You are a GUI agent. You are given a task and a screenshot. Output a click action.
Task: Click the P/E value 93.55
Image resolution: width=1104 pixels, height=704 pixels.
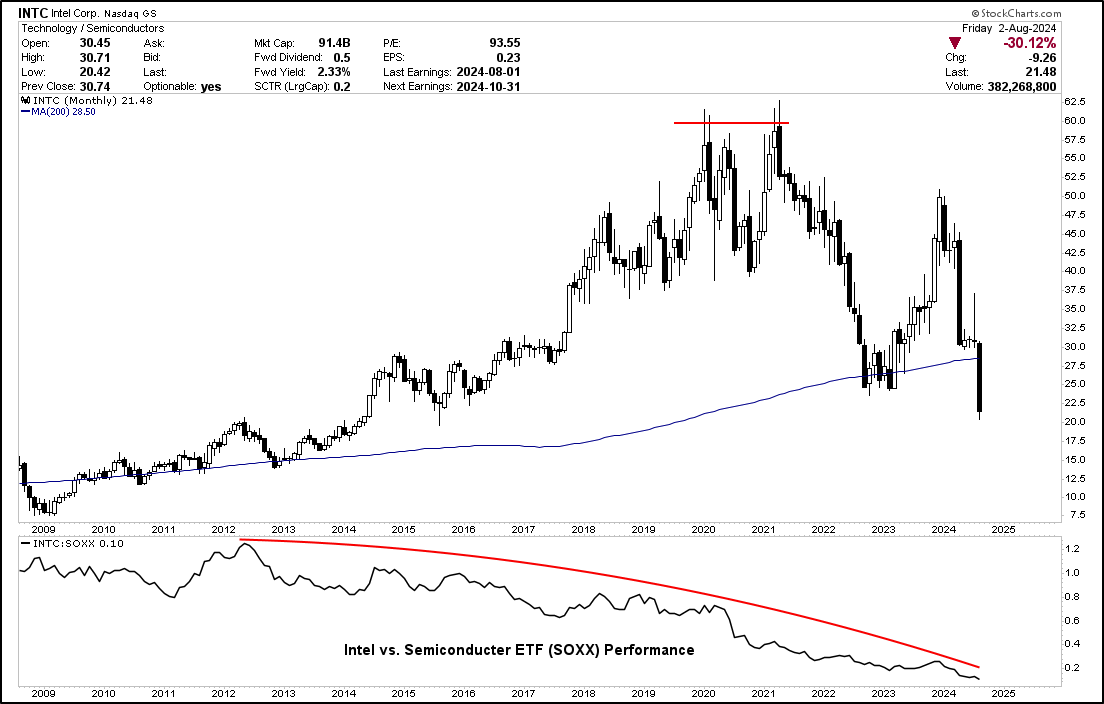pyautogui.click(x=505, y=43)
